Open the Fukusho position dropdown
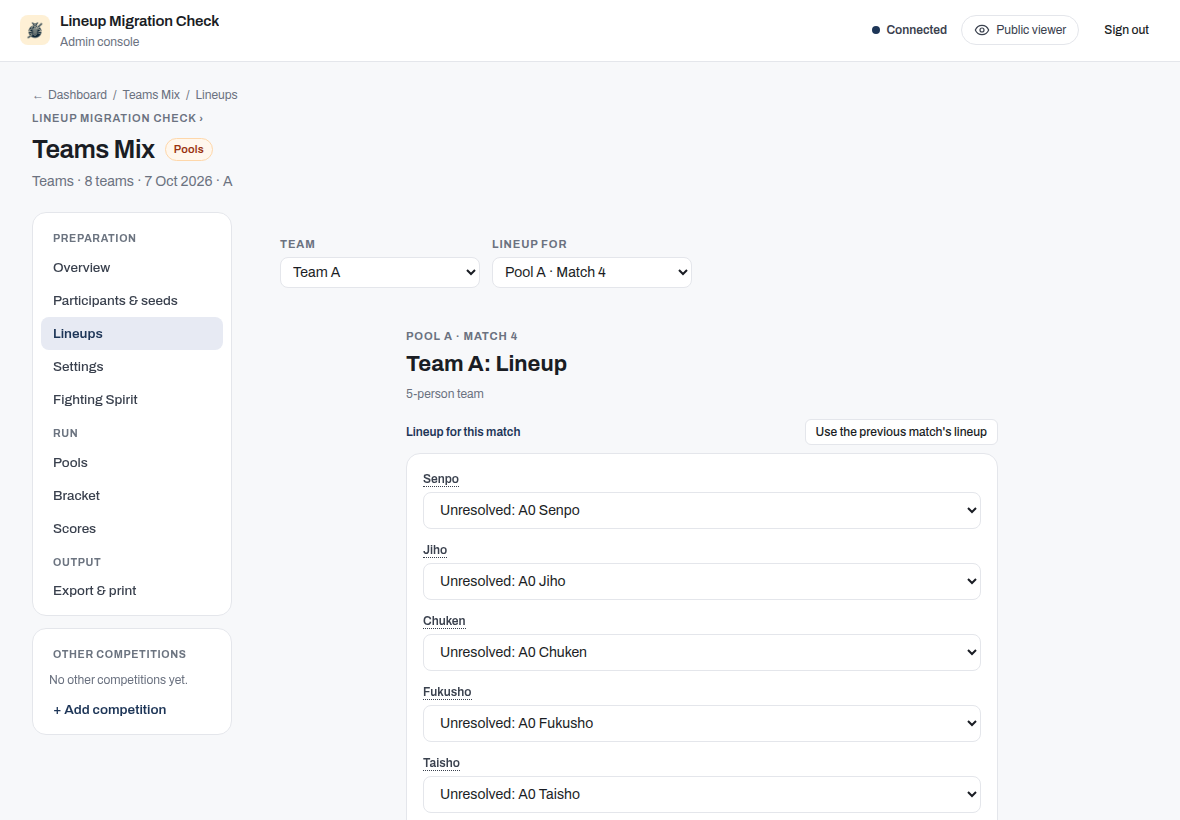Viewport: 1180px width, 820px height. click(701, 723)
